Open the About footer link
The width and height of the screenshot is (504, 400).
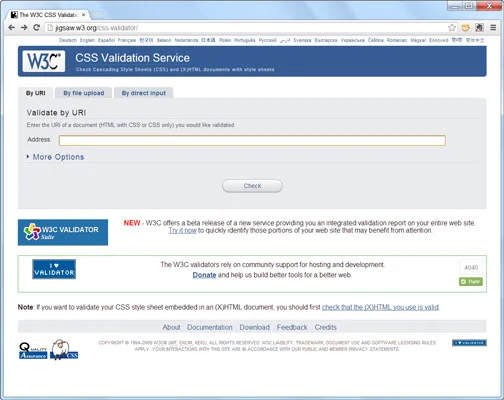point(171,327)
